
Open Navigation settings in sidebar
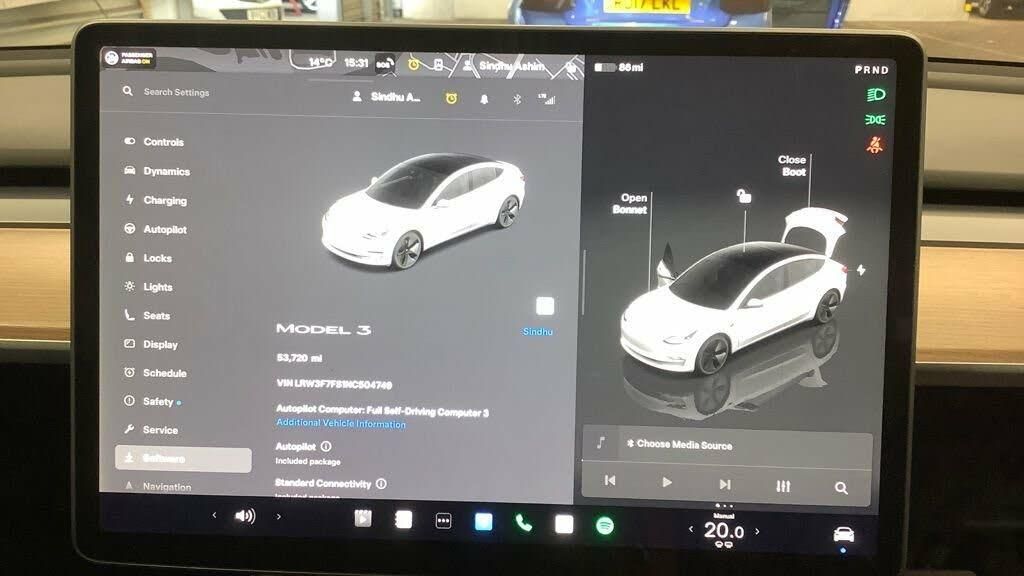click(x=157, y=487)
